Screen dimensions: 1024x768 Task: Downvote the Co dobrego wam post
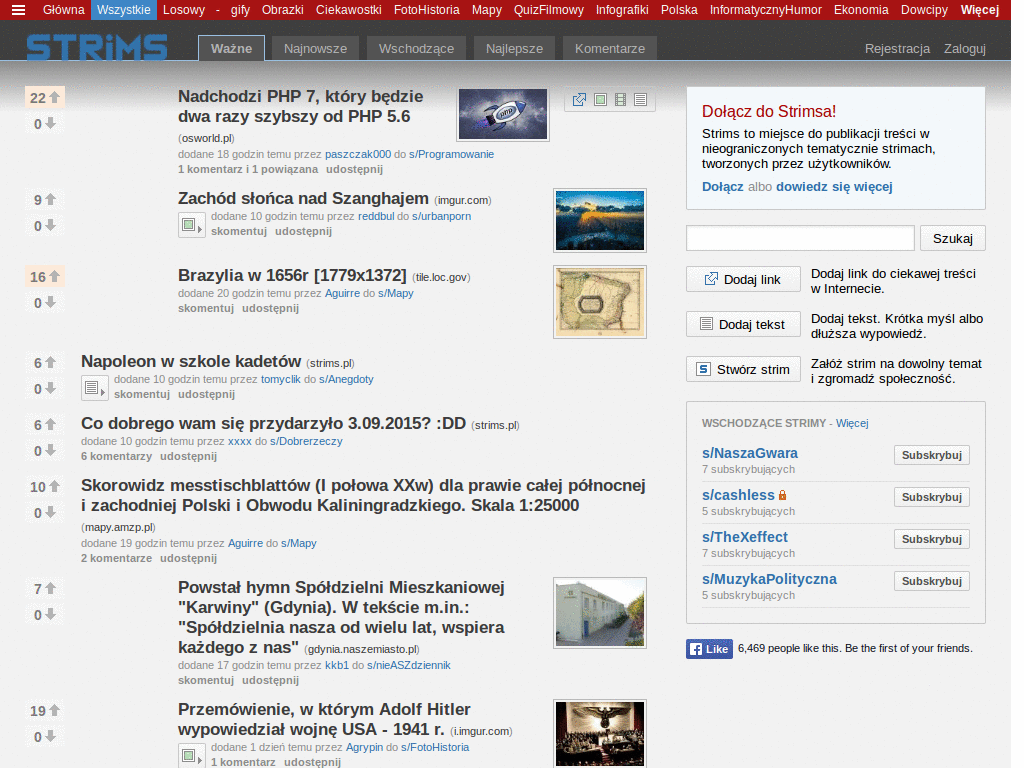pyautogui.click(x=50, y=451)
